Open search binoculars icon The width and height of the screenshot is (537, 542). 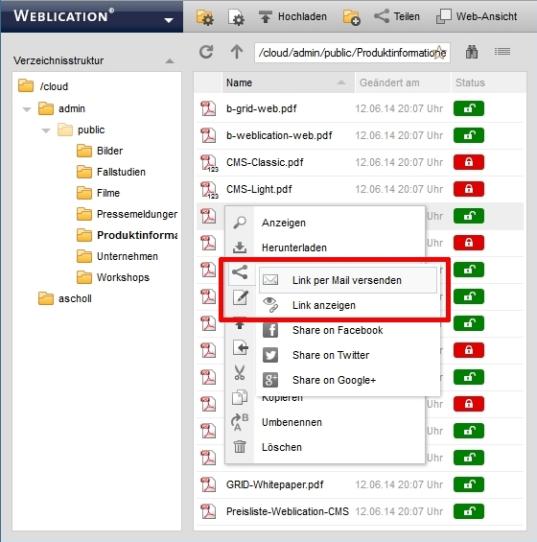click(472, 52)
